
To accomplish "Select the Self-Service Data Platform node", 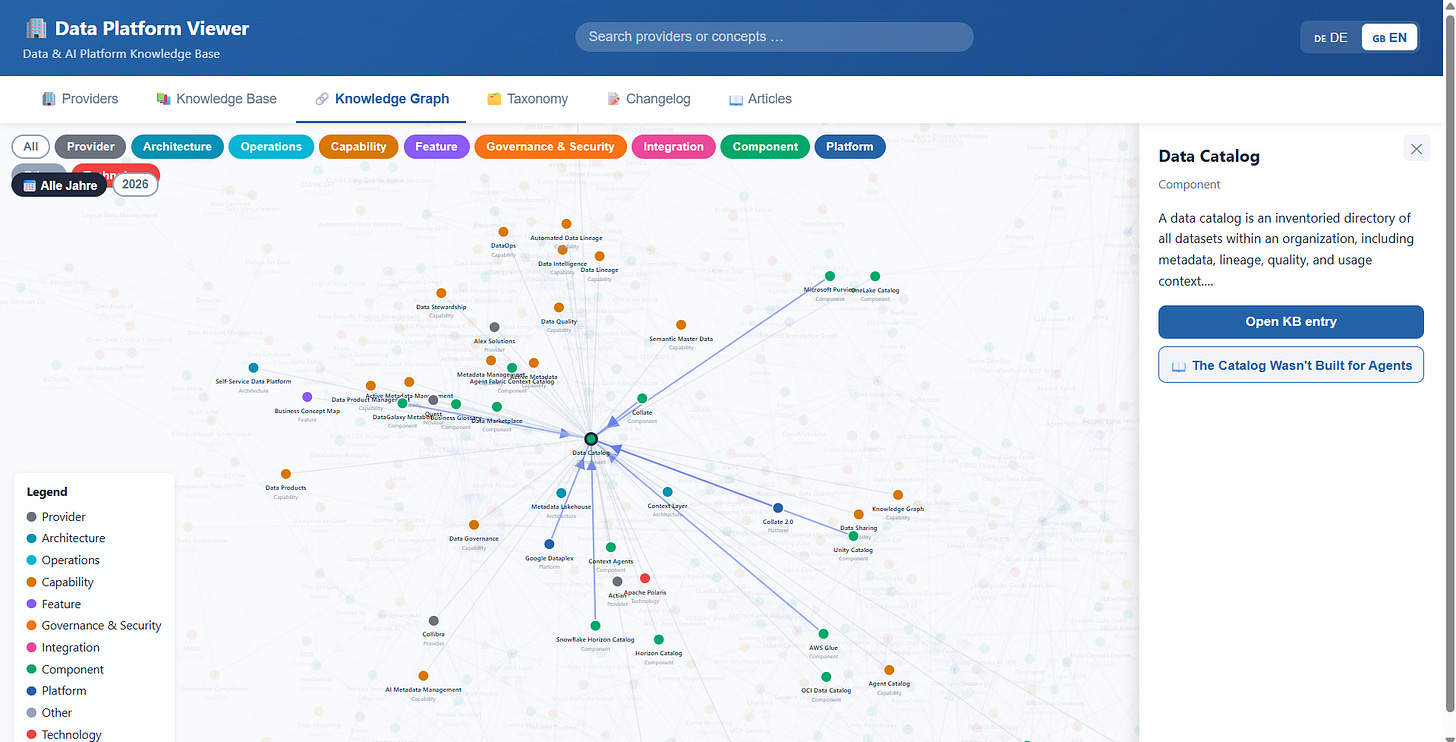I will [x=253, y=368].
